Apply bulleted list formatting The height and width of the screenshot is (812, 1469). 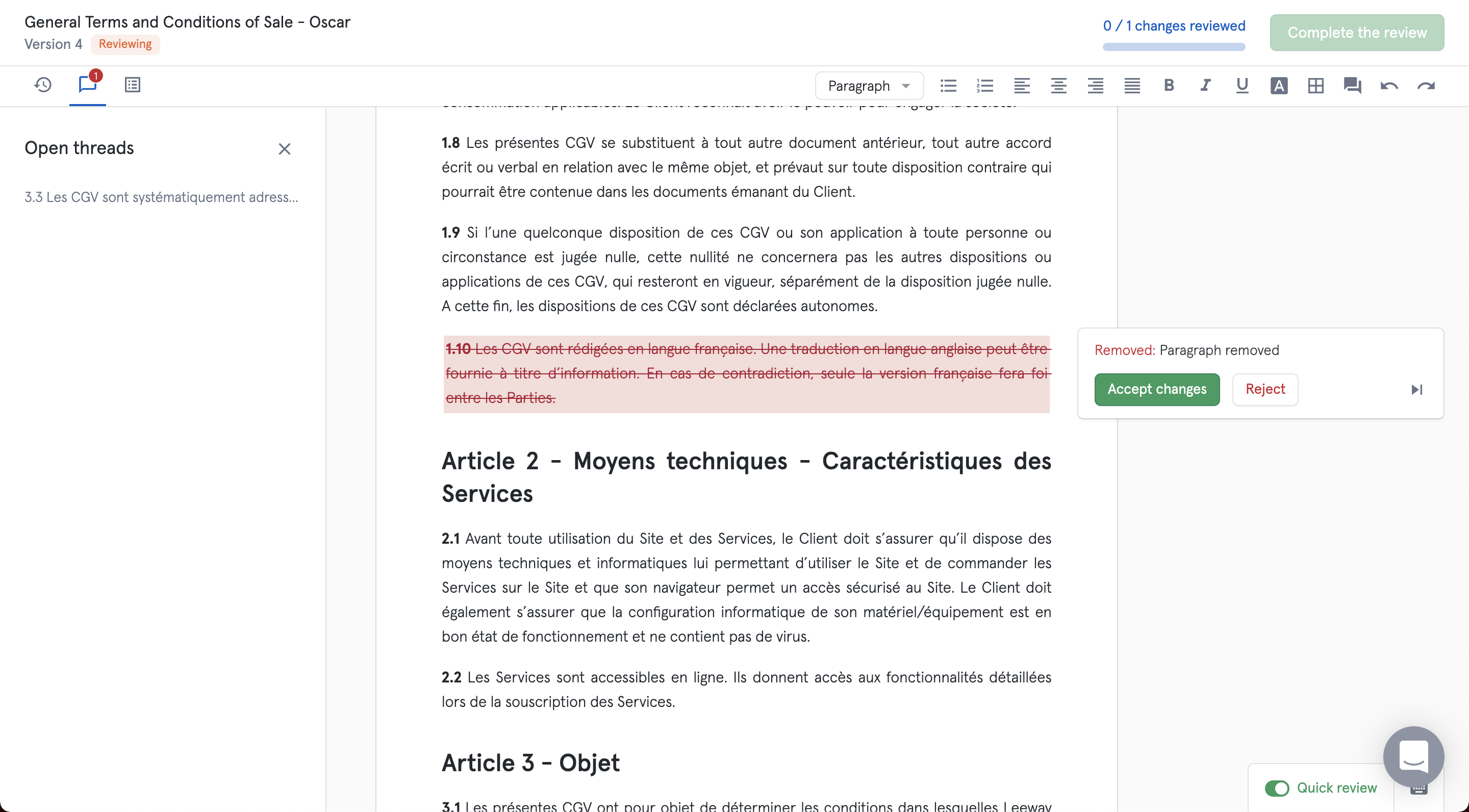948,86
